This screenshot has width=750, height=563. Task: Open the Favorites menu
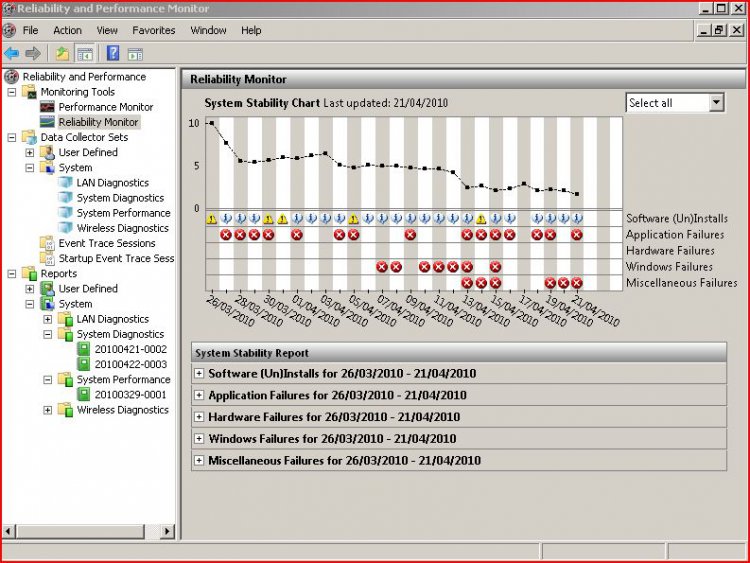[154, 30]
